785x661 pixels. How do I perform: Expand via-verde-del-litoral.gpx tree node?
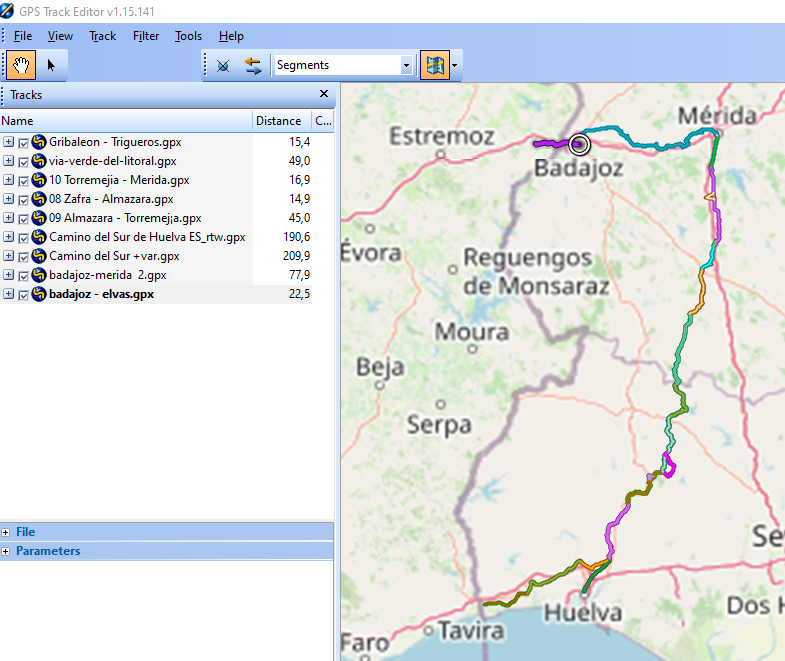click(8, 161)
